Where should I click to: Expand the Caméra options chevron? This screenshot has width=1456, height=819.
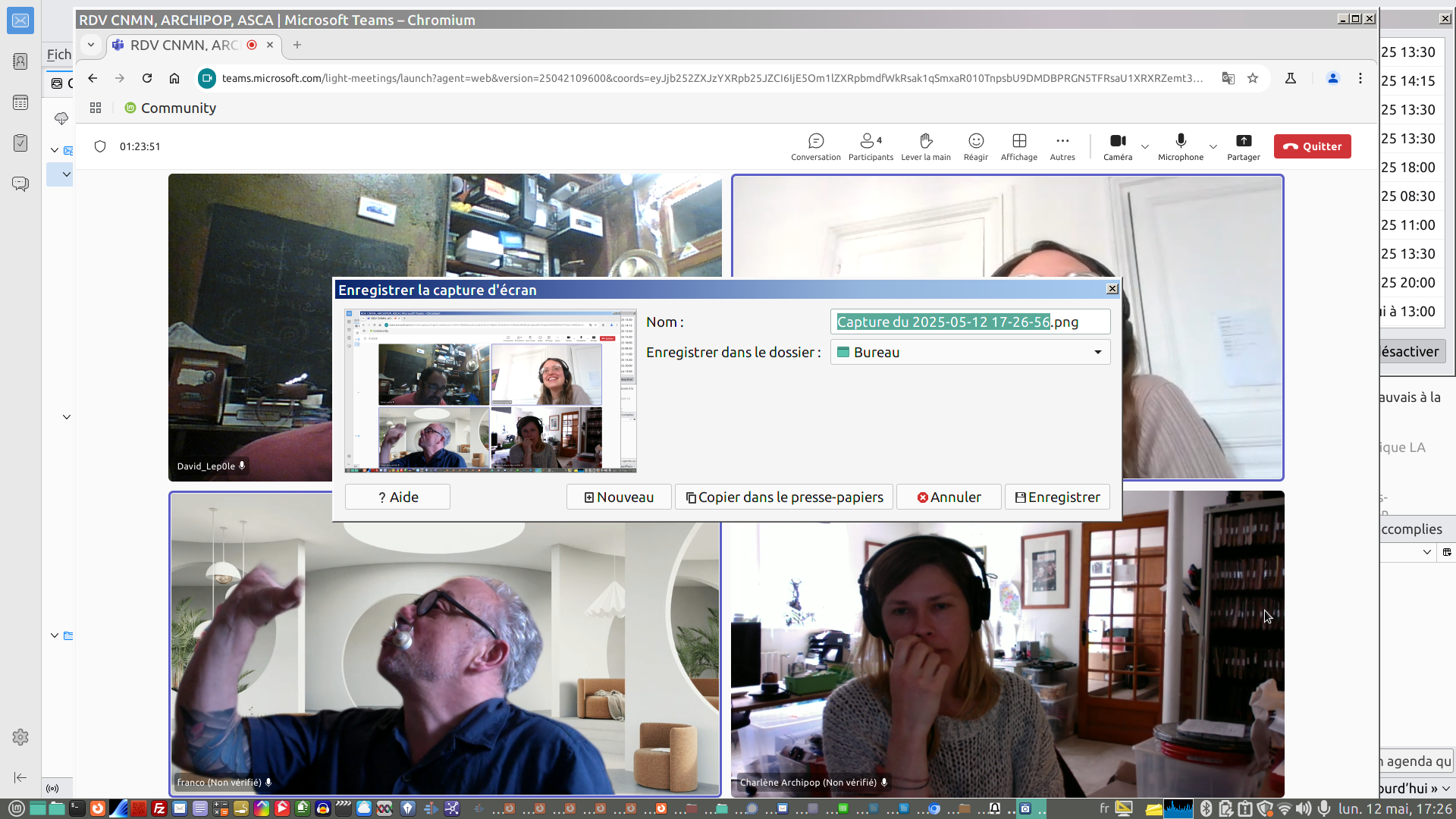click(1145, 147)
